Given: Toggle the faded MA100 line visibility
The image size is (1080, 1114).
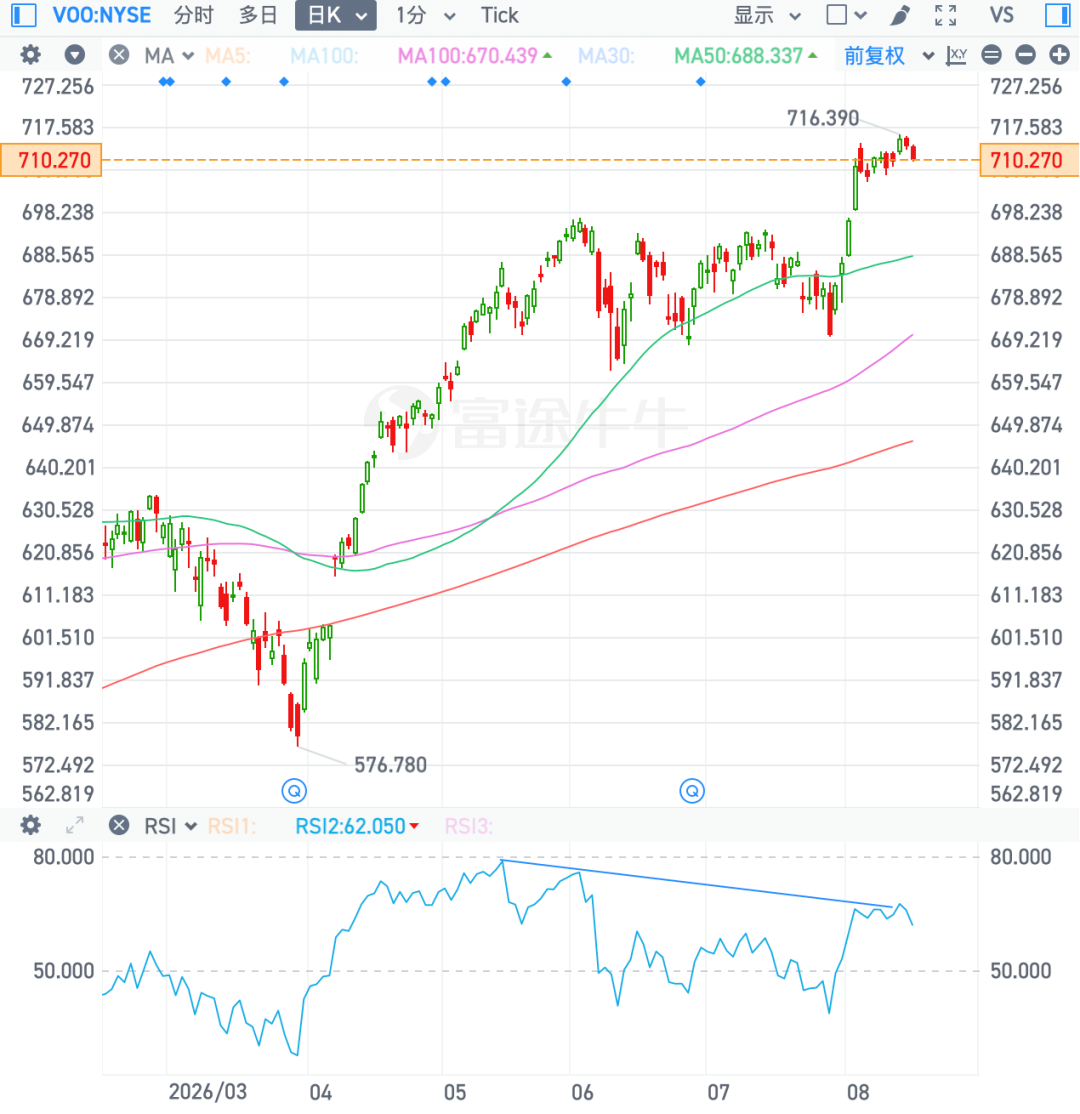Looking at the screenshot, I should [324, 55].
